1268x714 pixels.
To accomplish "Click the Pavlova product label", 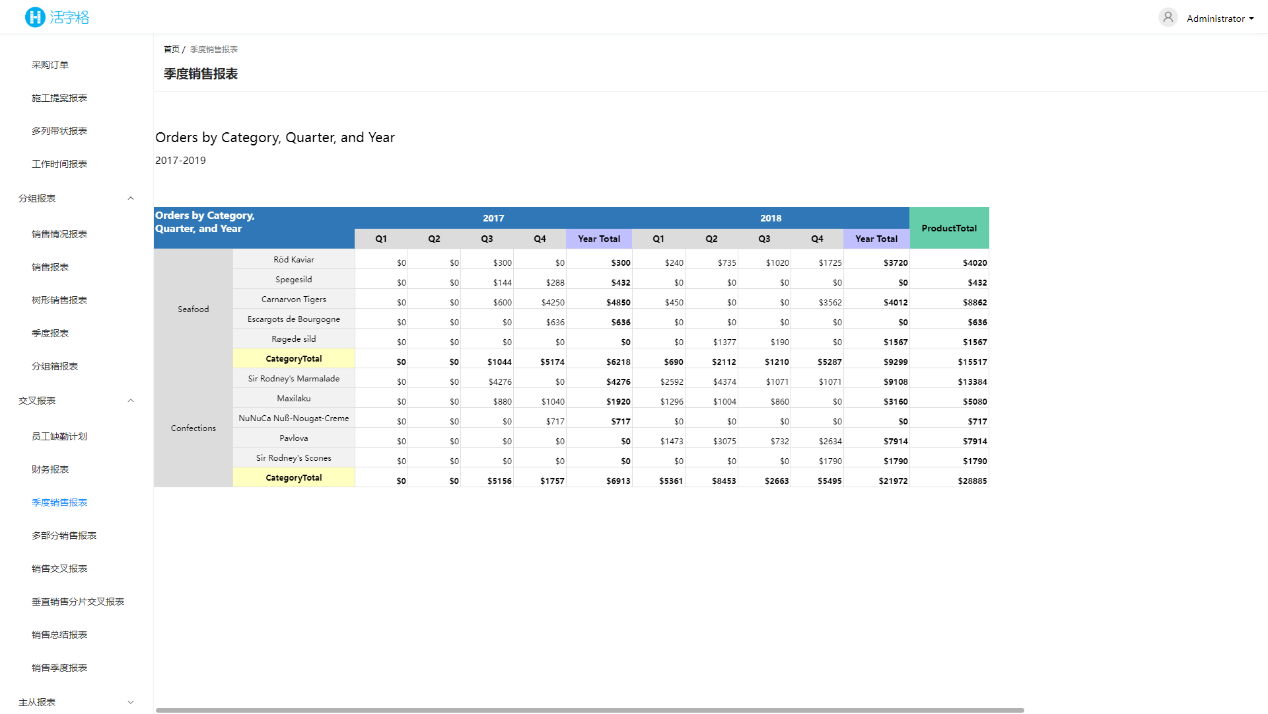I will click(x=294, y=438).
